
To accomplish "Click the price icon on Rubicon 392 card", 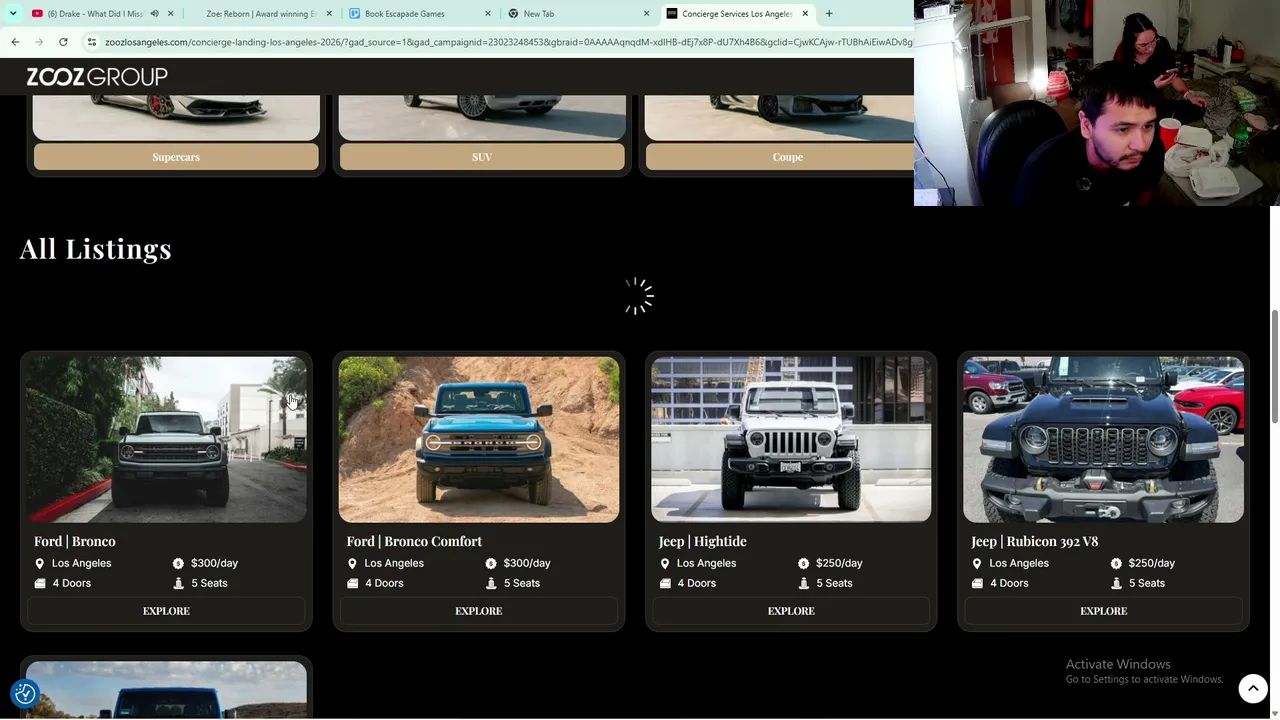I will pyautogui.click(x=1116, y=564).
